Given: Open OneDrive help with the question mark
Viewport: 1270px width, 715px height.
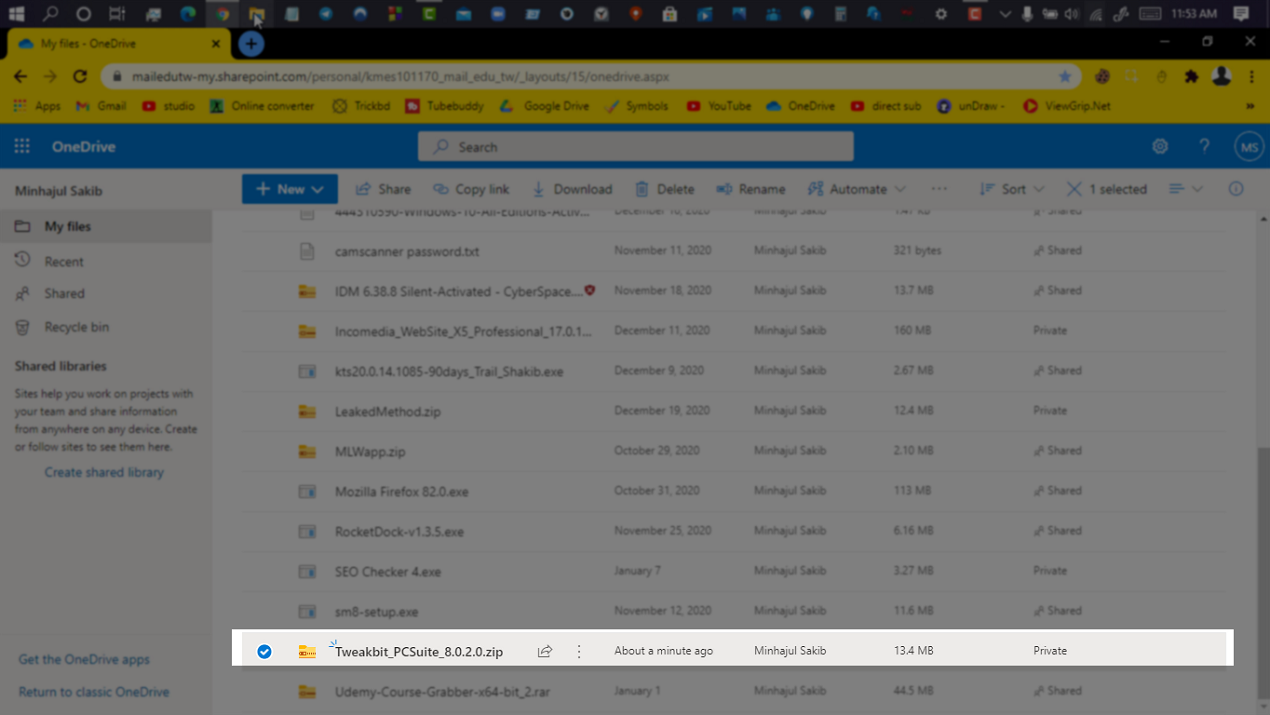Looking at the screenshot, I should point(1204,146).
